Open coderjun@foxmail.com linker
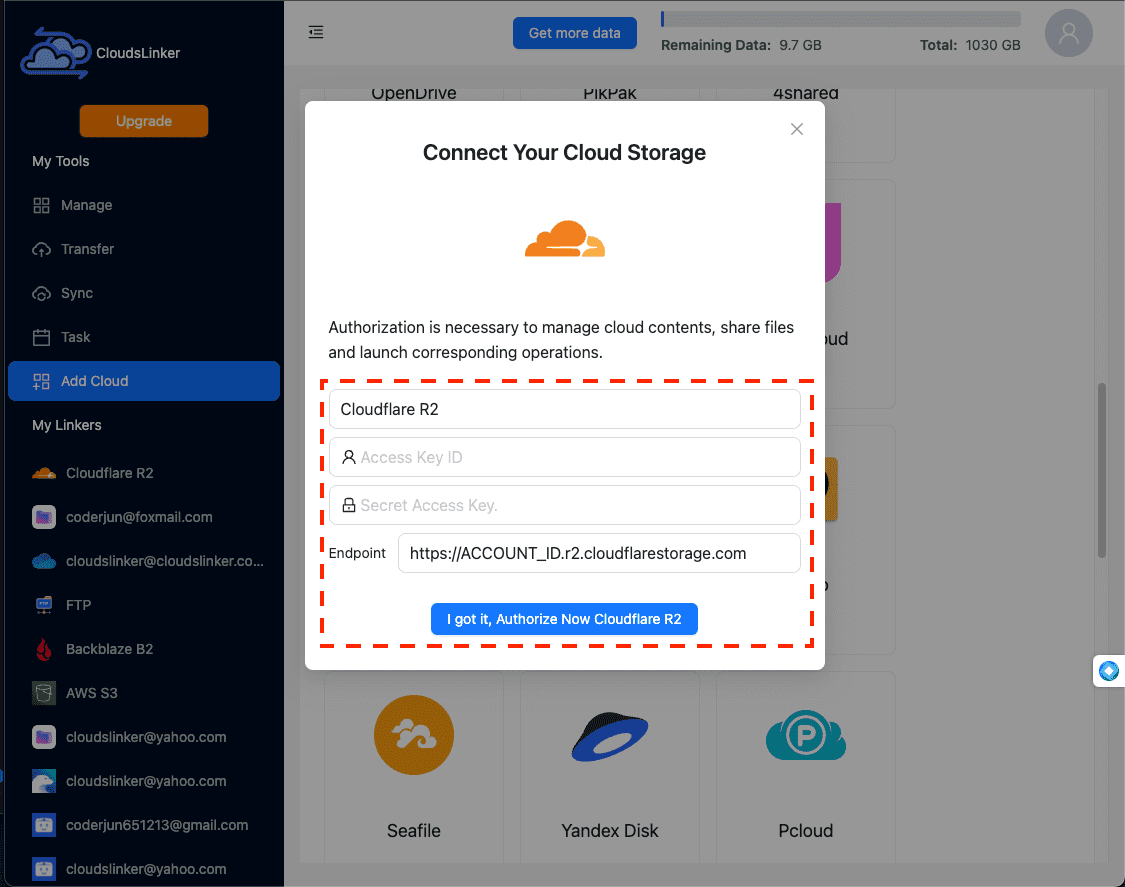Screen dimensions: 1125x887 point(143,517)
